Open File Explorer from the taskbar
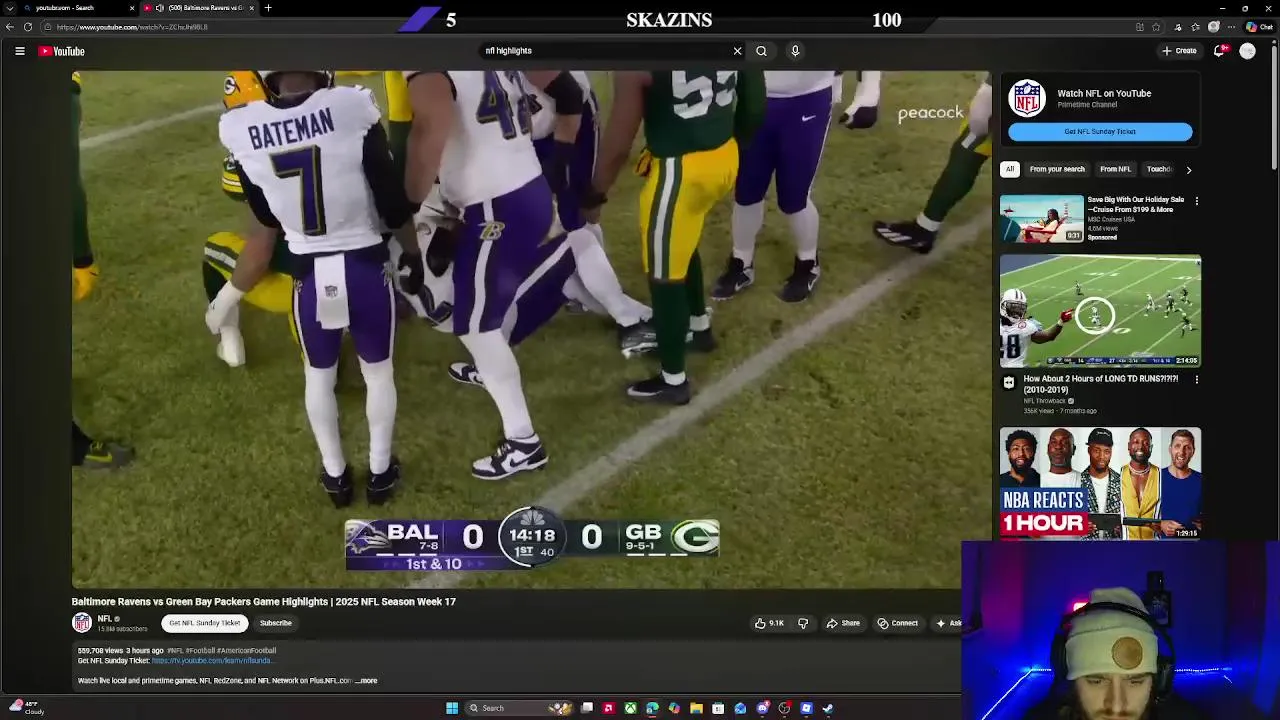 696,708
